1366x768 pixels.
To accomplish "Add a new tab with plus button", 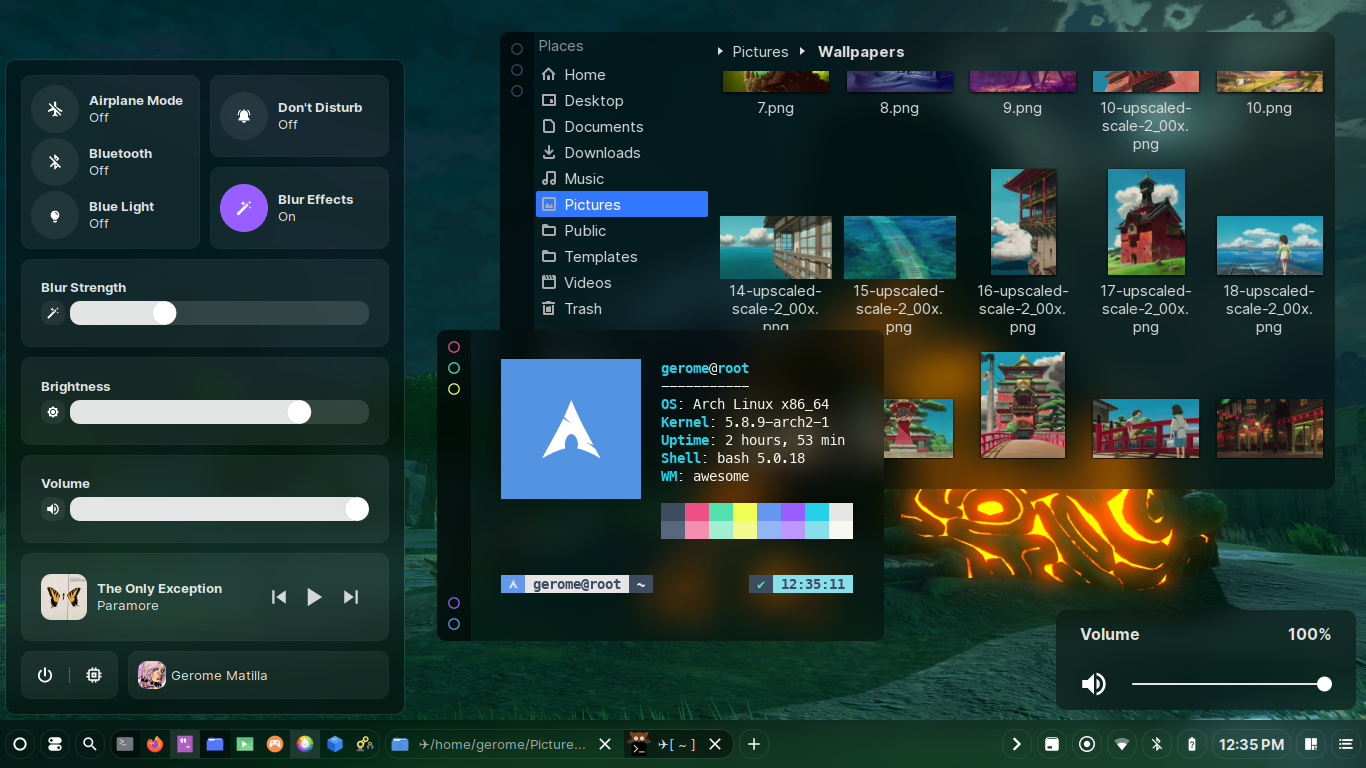I will [x=754, y=744].
